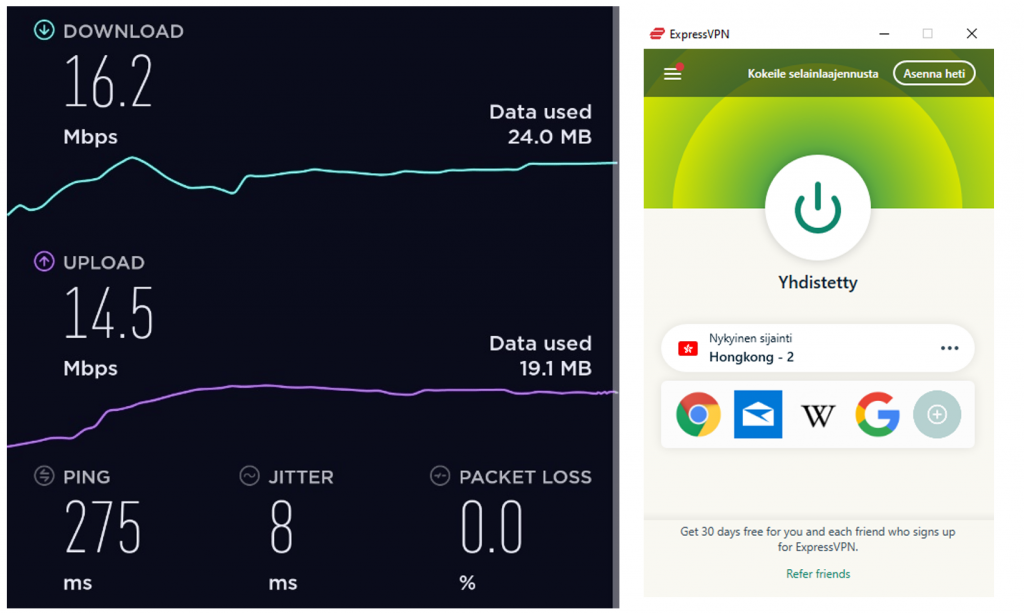1024x614 pixels.
Task: Open location options three-dot menu
Action: [x=950, y=348]
